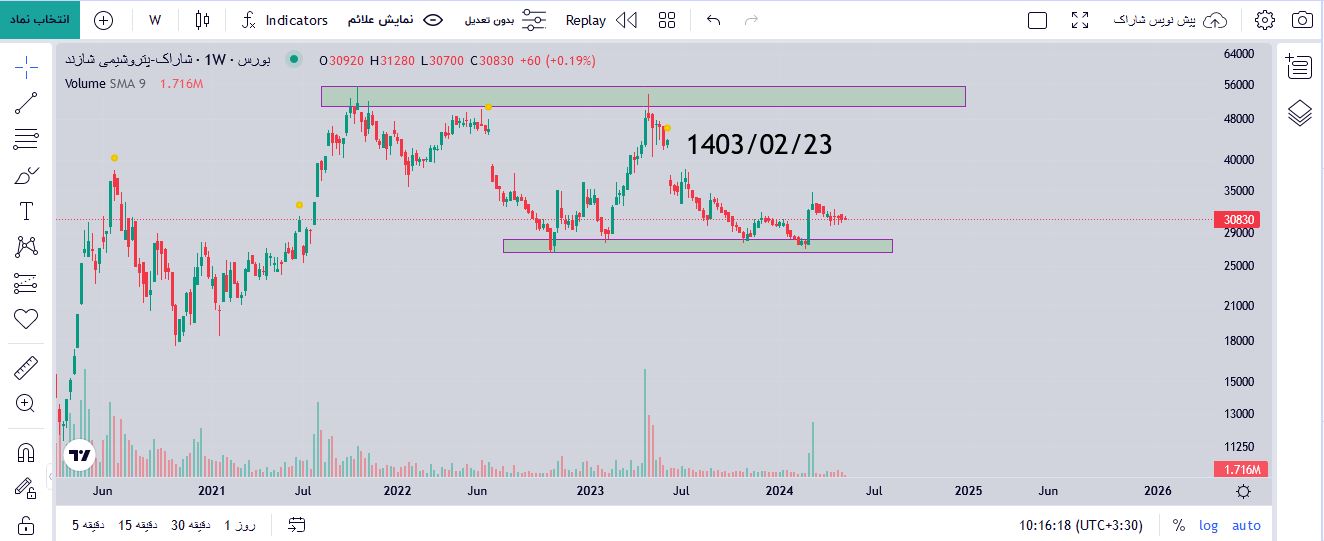Open the Indicators fx dialog
The height and width of the screenshot is (541, 1324).
[x=285, y=20]
